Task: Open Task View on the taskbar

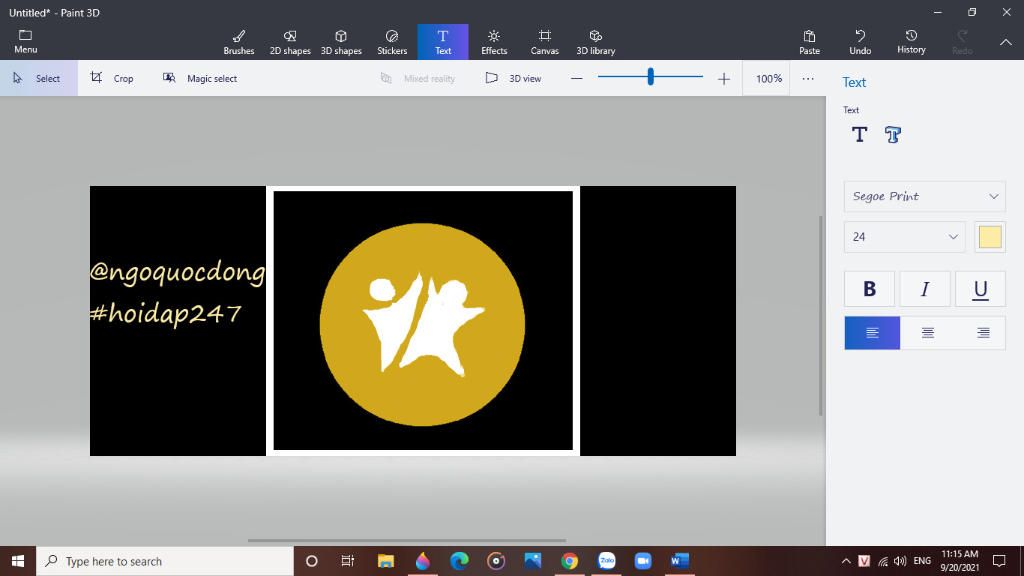Action: 347,561
